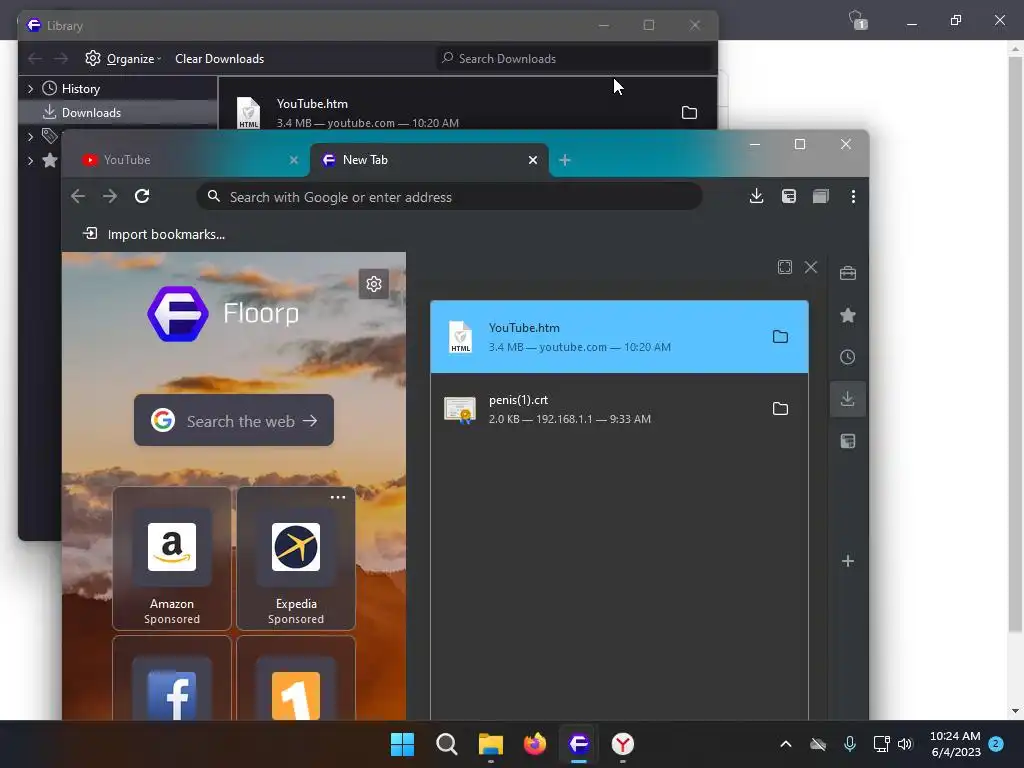1024x768 pixels.
Task: Click the microphone tray icon
Action: click(850, 744)
